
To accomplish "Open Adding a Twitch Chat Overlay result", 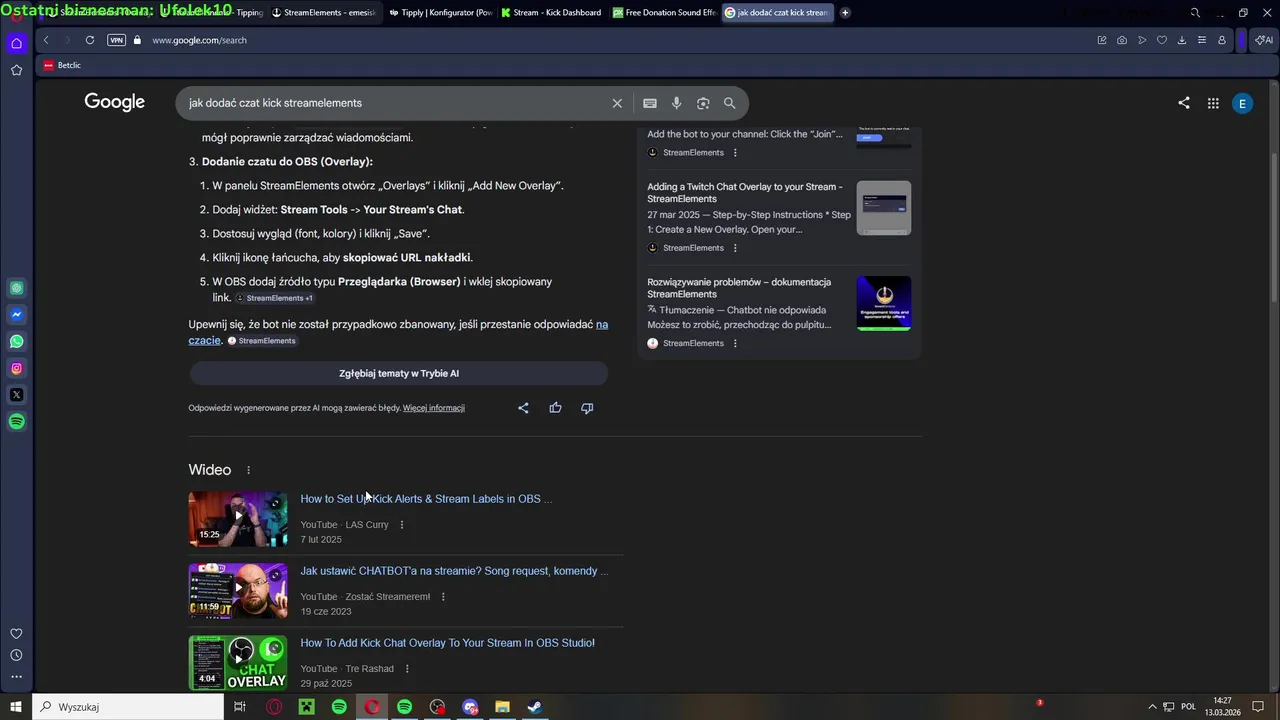I will (745, 192).
